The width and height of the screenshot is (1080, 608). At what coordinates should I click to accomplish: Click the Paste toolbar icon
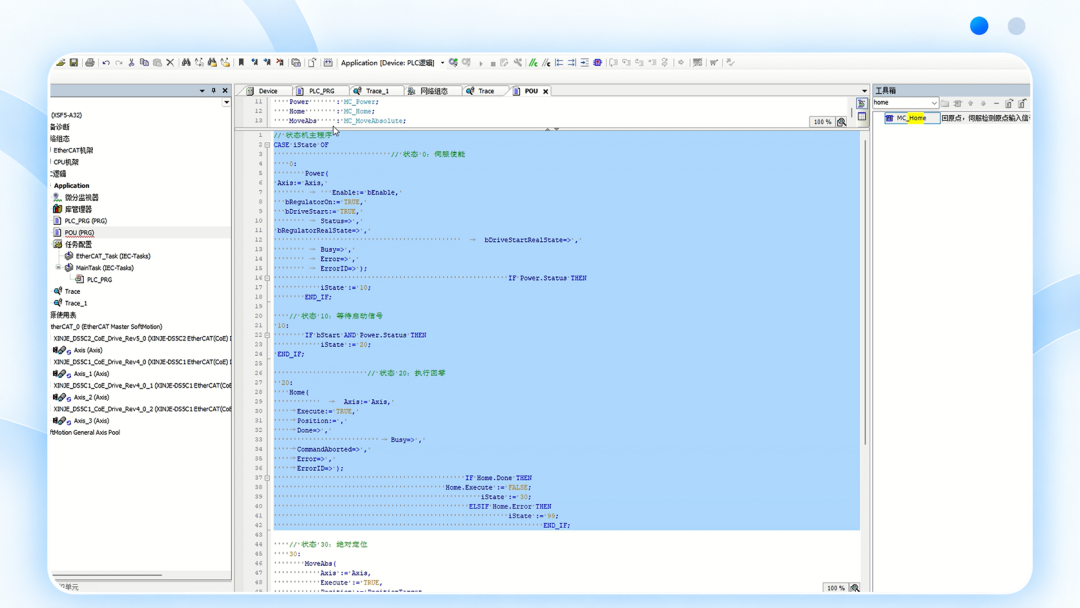click(x=157, y=63)
